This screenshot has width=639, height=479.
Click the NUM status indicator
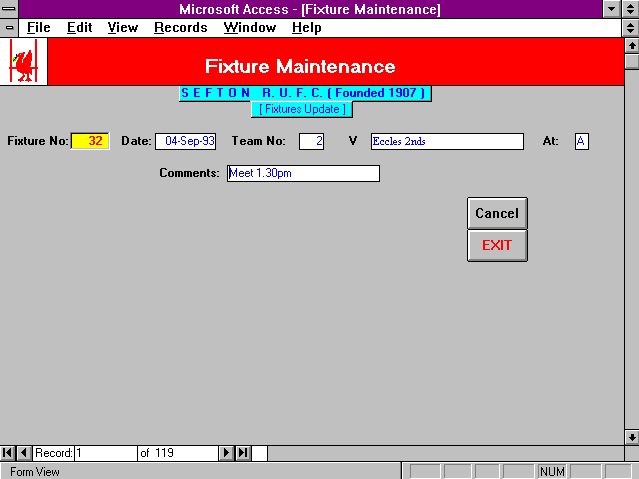coord(552,472)
